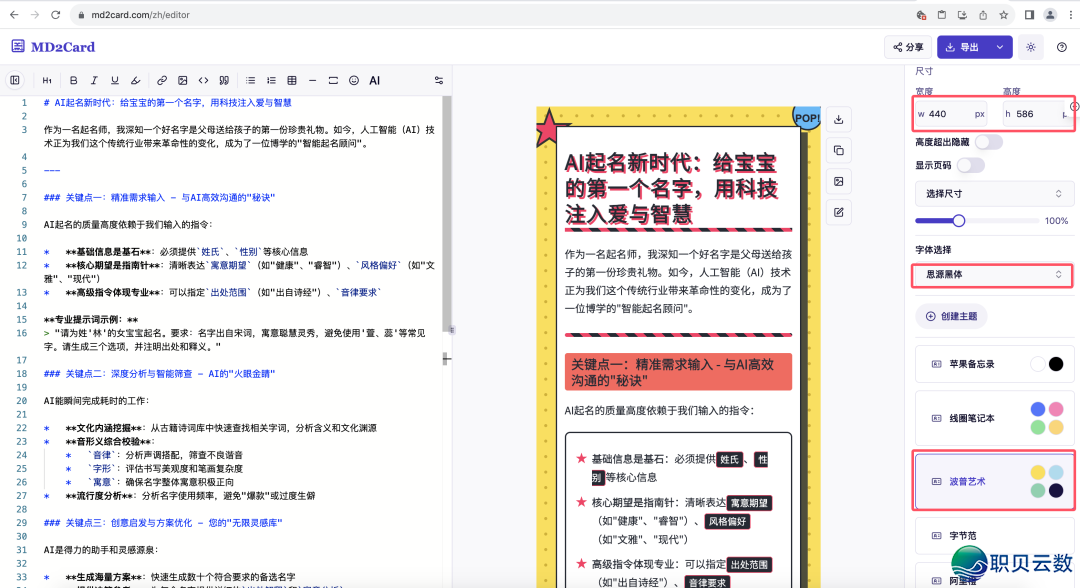Click the edit pencil icon beside preview
This screenshot has width=1080, height=588.
point(838,213)
